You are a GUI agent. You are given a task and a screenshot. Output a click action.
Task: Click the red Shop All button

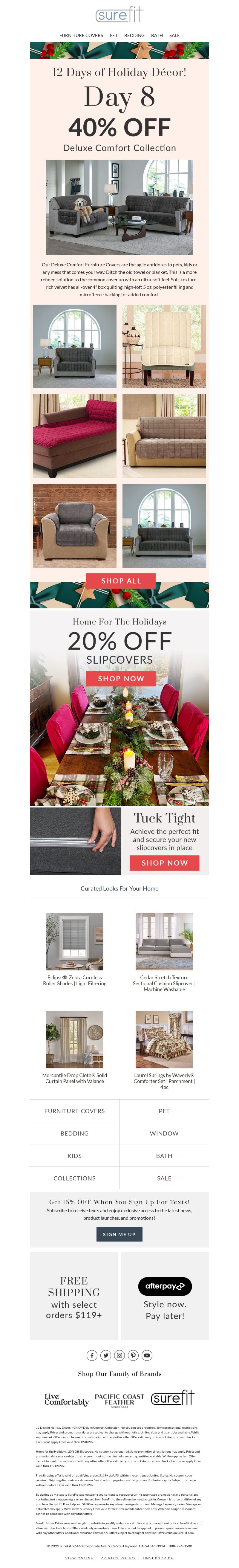[x=120, y=581]
